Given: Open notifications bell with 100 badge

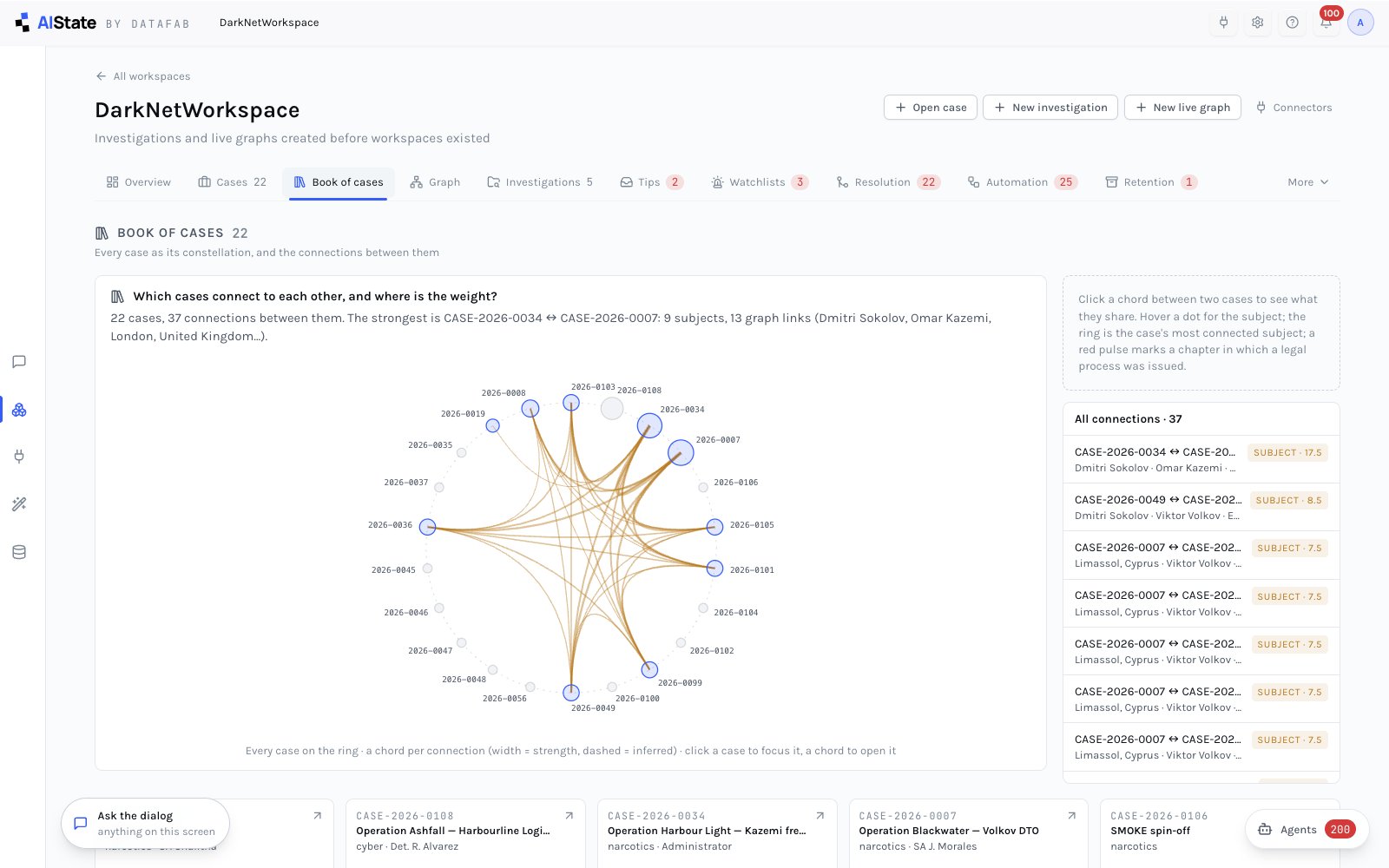Looking at the screenshot, I should pyautogui.click(x=1326, y=22).
